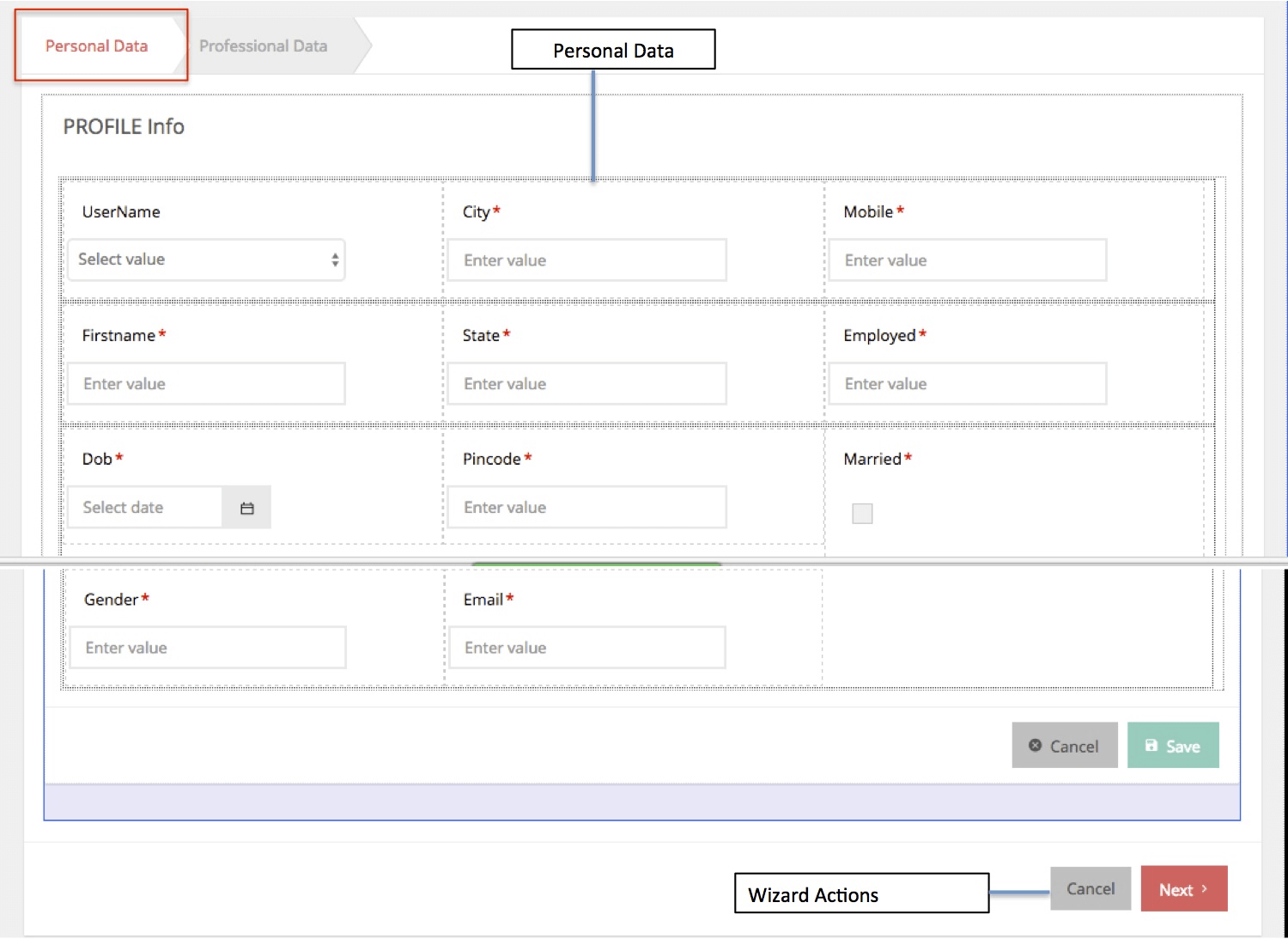Click the save disk icon on the Save button
This screenshot has width=1288, height=939.
point(1151,746)
